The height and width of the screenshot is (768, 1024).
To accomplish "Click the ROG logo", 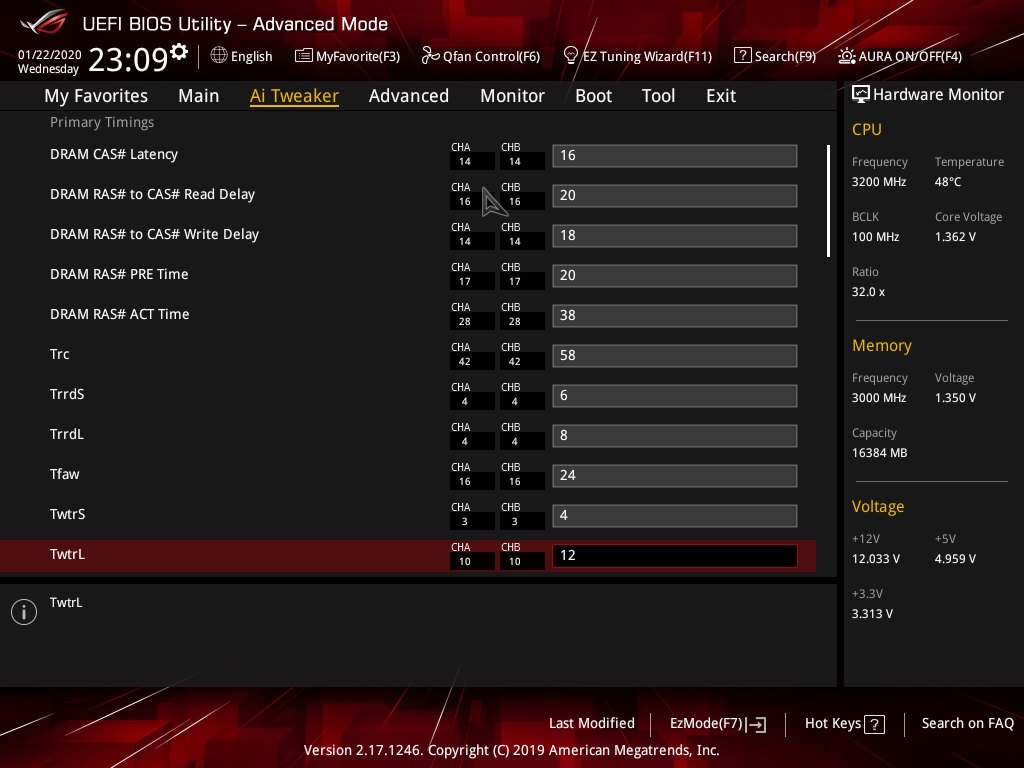I will click(x=44, y=22).
